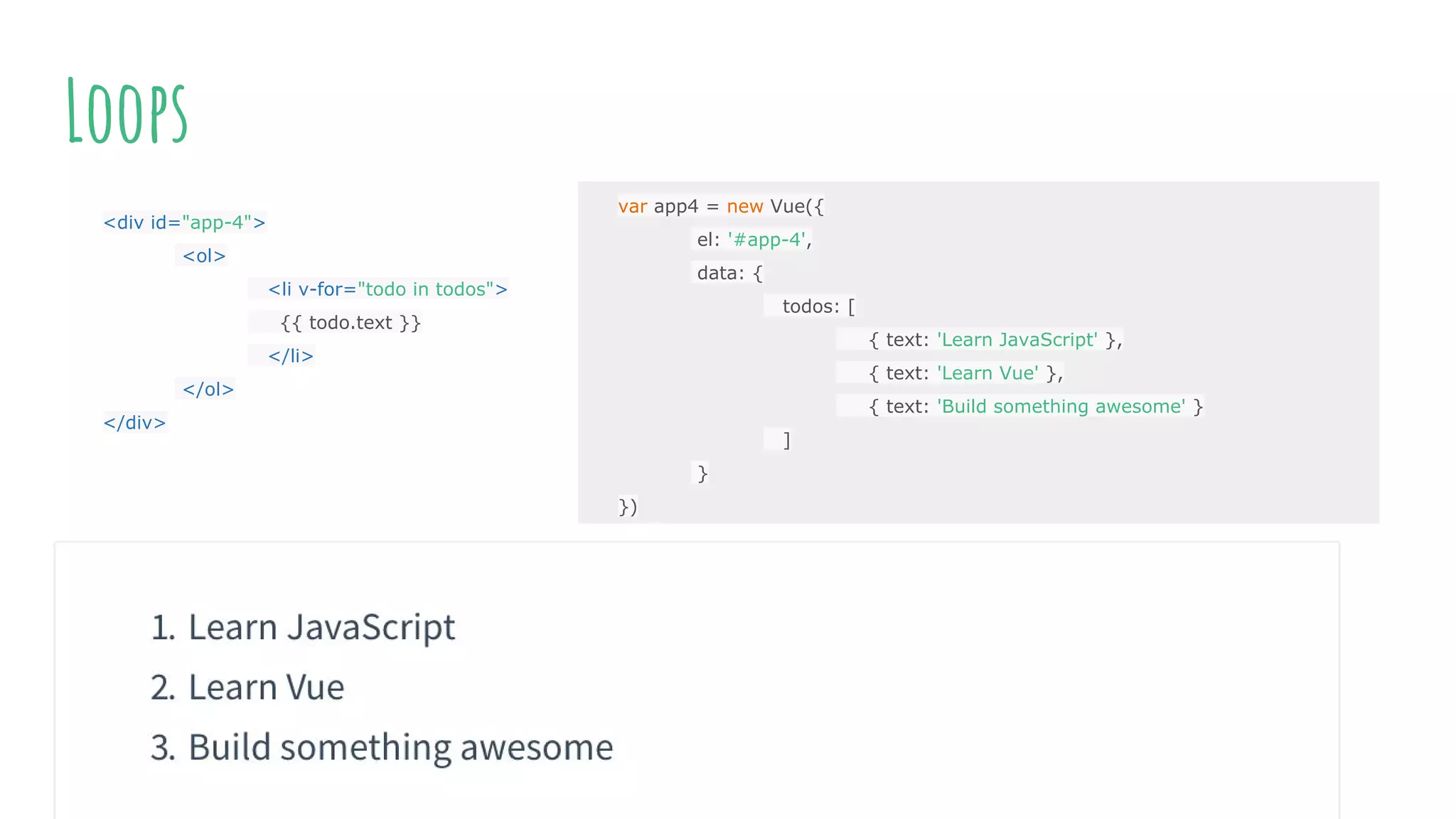This screenshot has height=819, width=1456.
Task: Select the <div id="app-4"> opening tag line
Action: (x=184, y=223)
